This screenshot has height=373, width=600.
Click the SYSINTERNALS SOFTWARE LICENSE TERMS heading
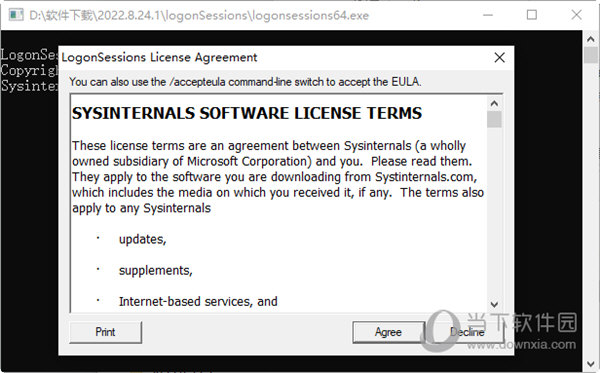coord(247,113)
